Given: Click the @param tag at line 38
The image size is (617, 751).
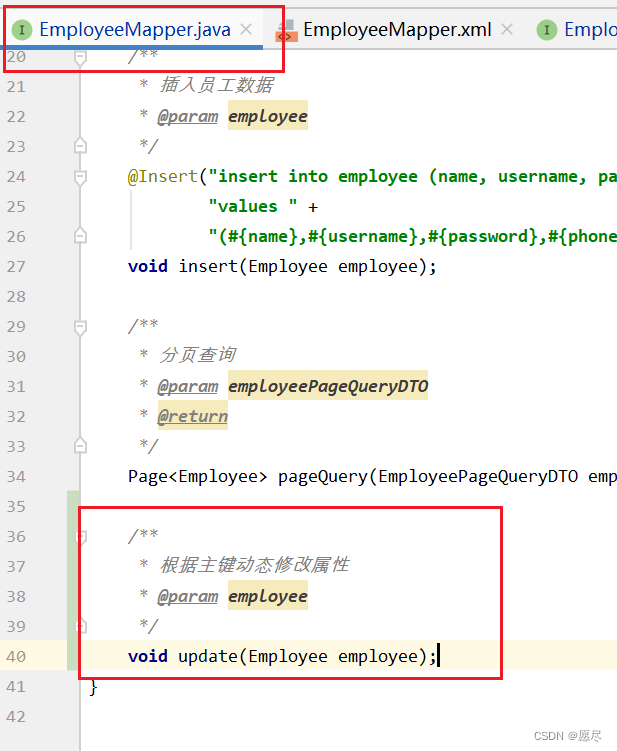Looking at the screenshot, I should tap(188, 597).
